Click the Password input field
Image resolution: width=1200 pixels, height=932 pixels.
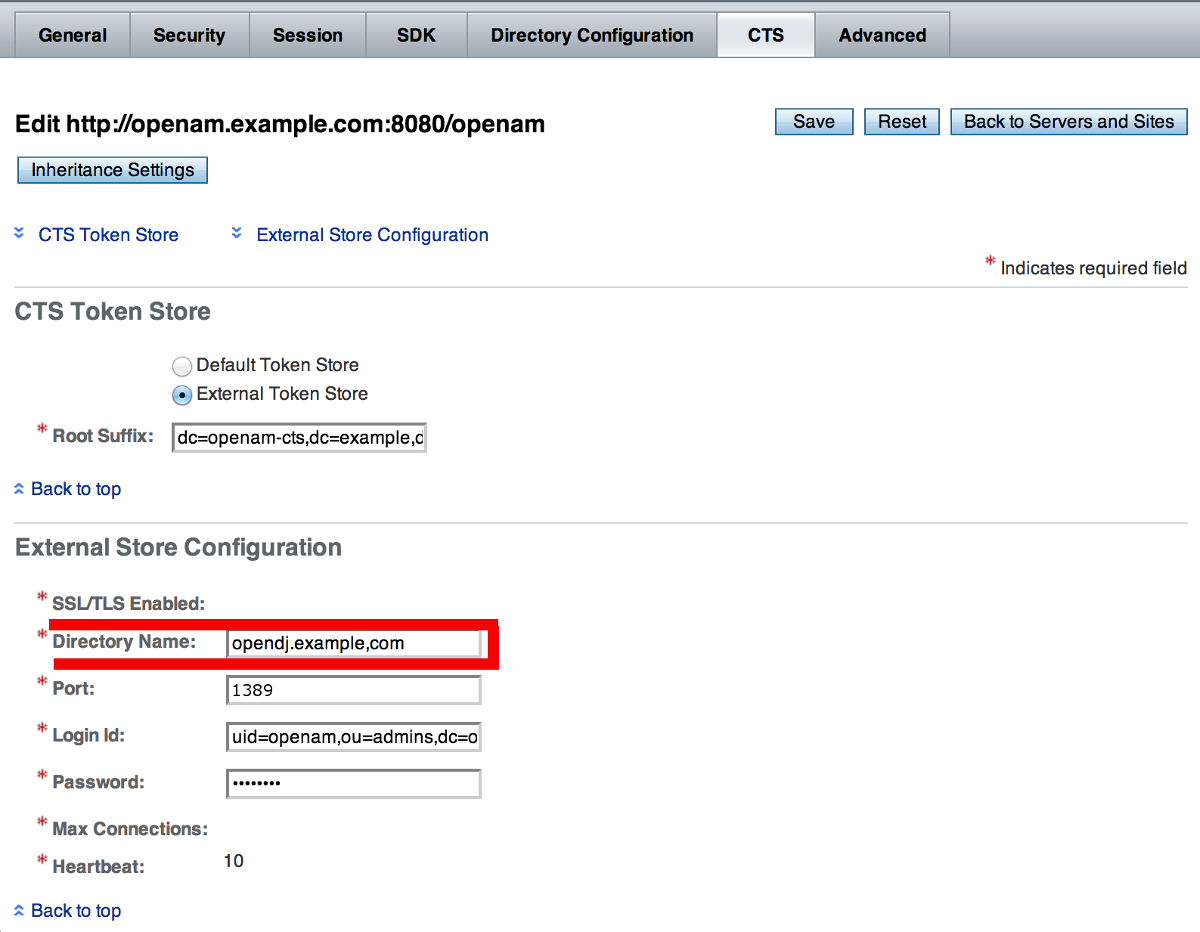(354, 783)
